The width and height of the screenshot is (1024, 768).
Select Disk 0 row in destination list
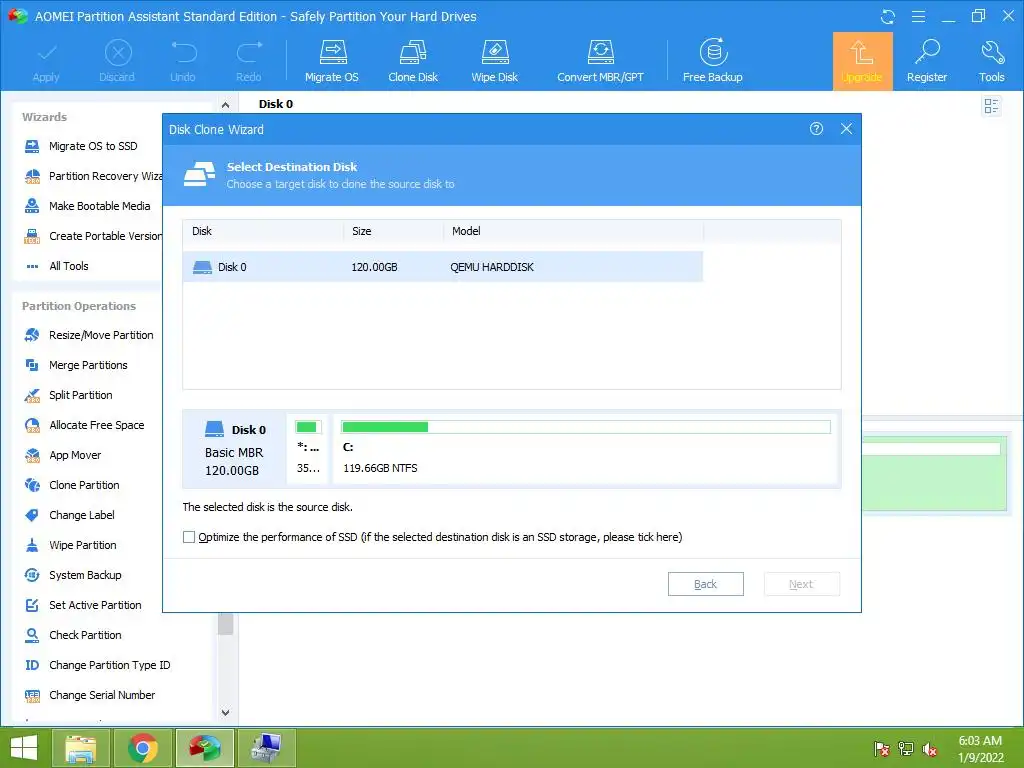point(443,266)
